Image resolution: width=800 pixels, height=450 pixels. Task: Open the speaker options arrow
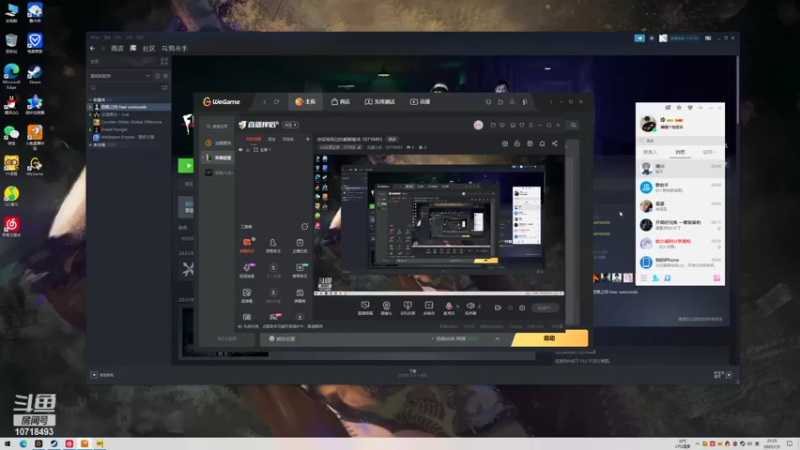[x=479, y=307]
